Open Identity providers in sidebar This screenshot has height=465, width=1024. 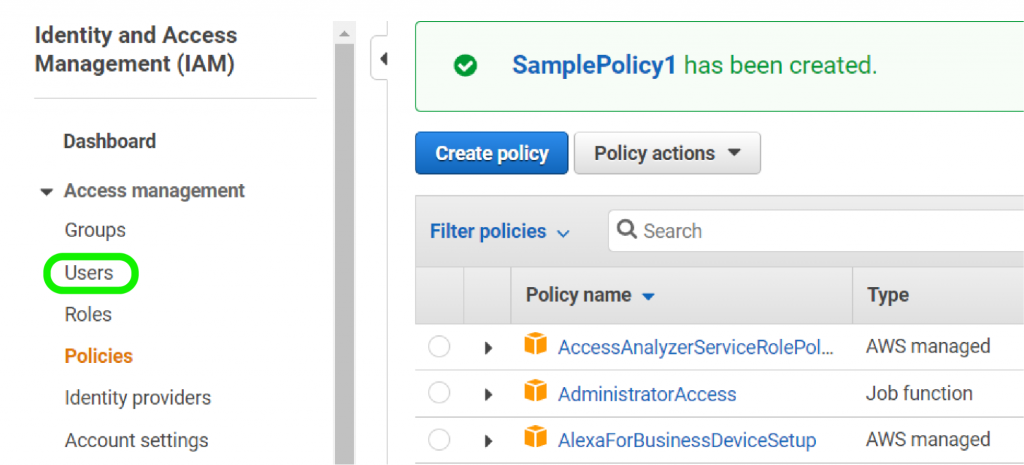click(138, 398)
